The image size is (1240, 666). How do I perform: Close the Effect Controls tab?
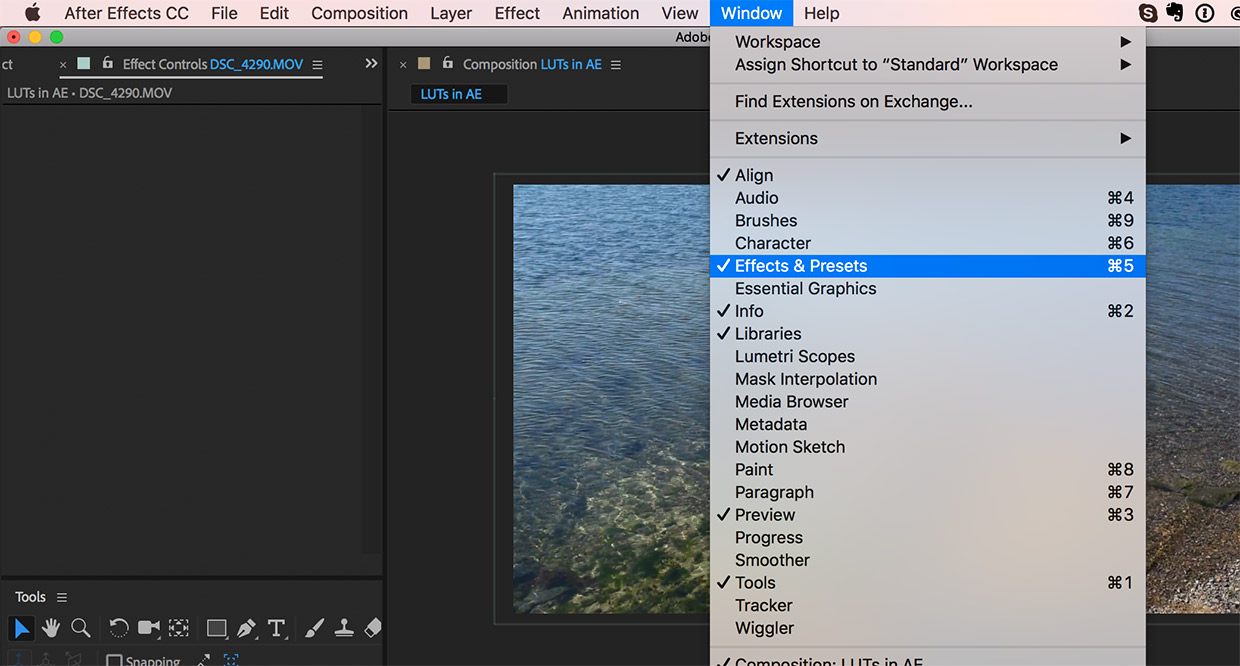tap(64, 64)
